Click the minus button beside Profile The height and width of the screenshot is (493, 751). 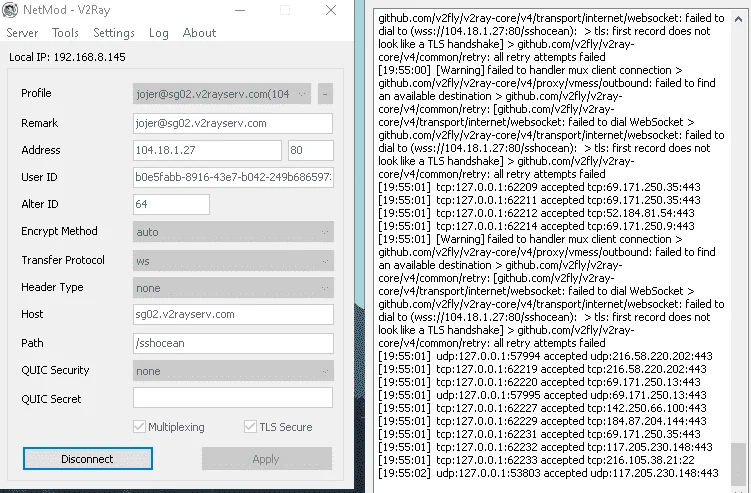click(325, 94)
